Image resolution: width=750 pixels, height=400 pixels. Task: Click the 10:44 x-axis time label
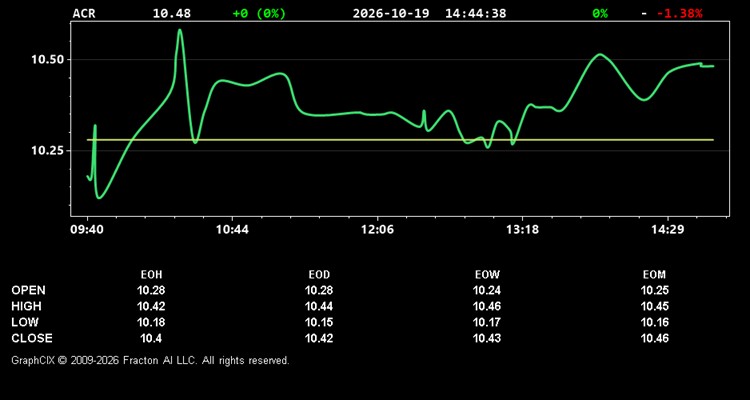(x=232, y=230)
